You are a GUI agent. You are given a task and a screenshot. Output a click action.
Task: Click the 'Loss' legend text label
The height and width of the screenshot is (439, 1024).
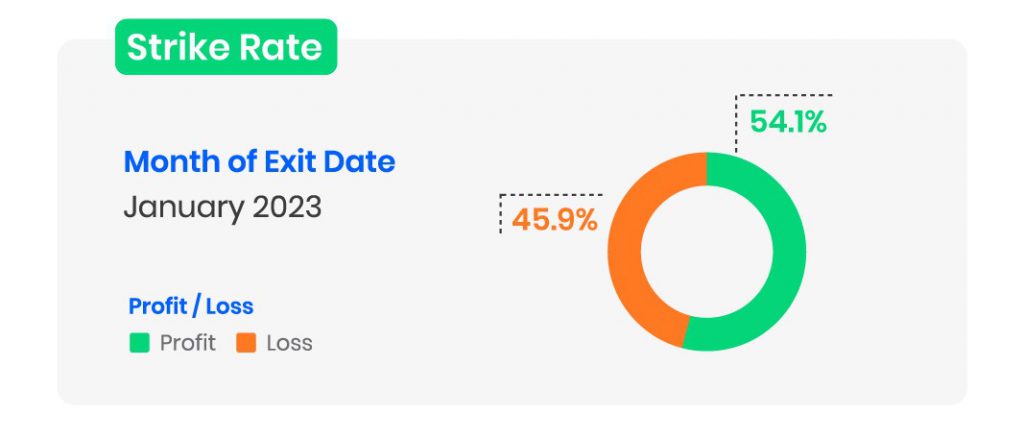tap(289, 343)
